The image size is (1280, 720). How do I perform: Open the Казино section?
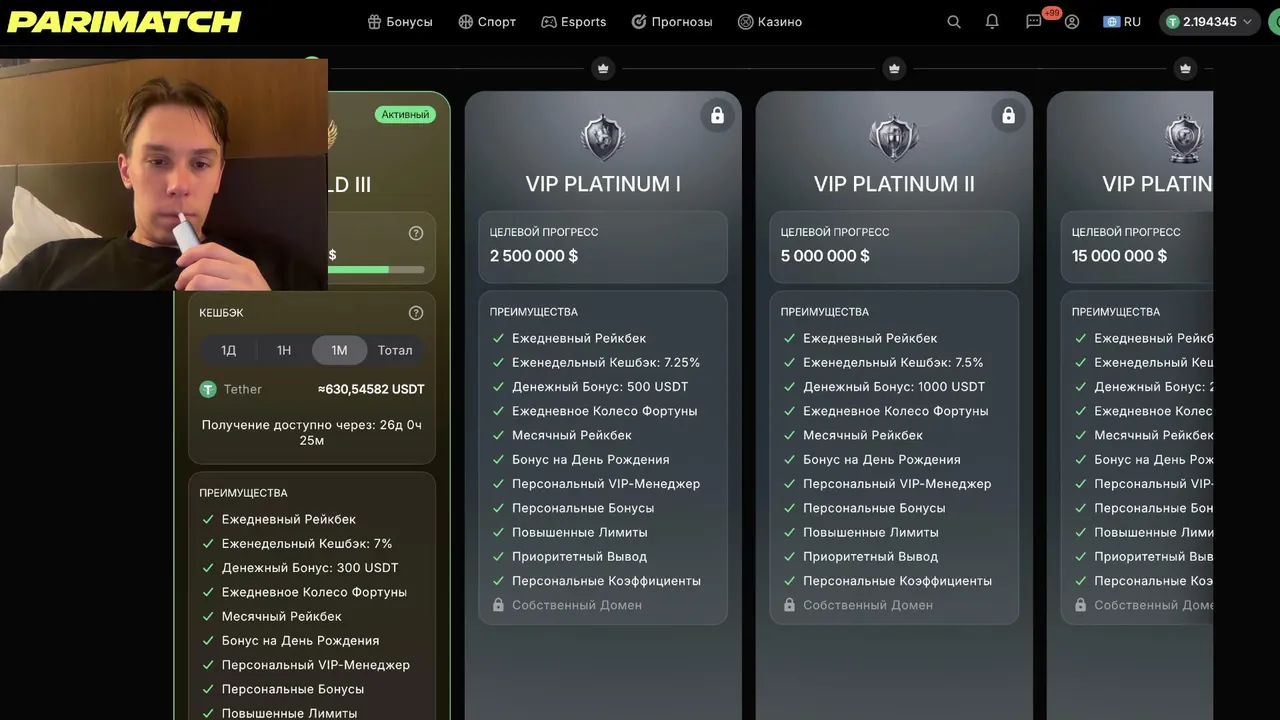[x=770, y=22]
